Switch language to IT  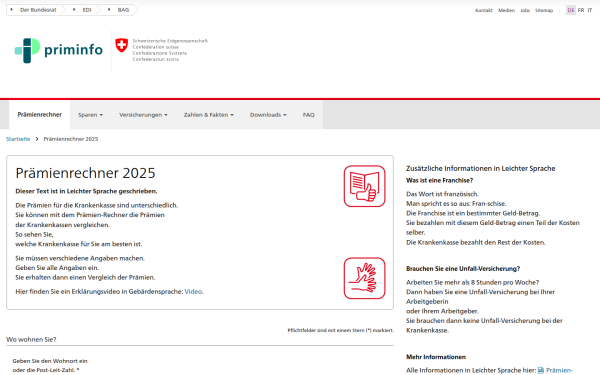590,10
